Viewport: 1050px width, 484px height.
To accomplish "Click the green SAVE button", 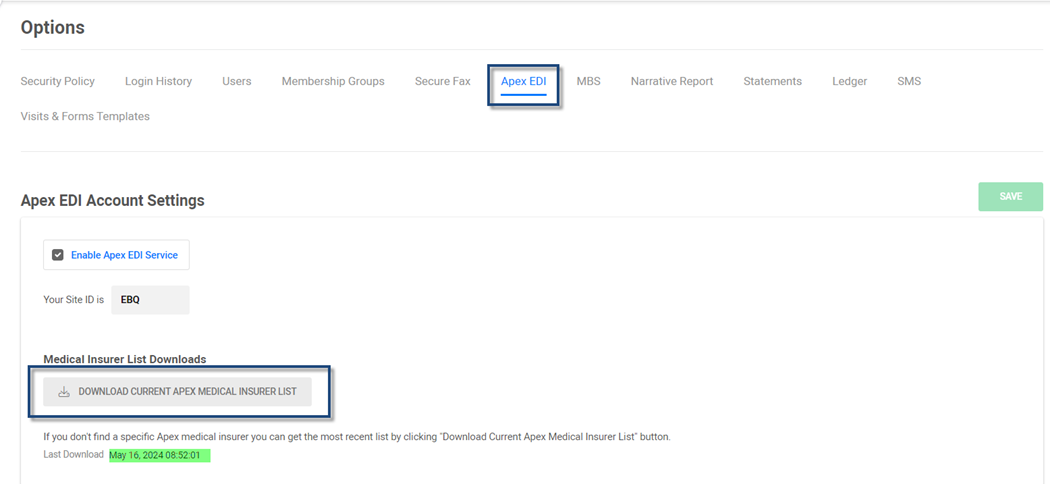I will tap(1010, 197).
